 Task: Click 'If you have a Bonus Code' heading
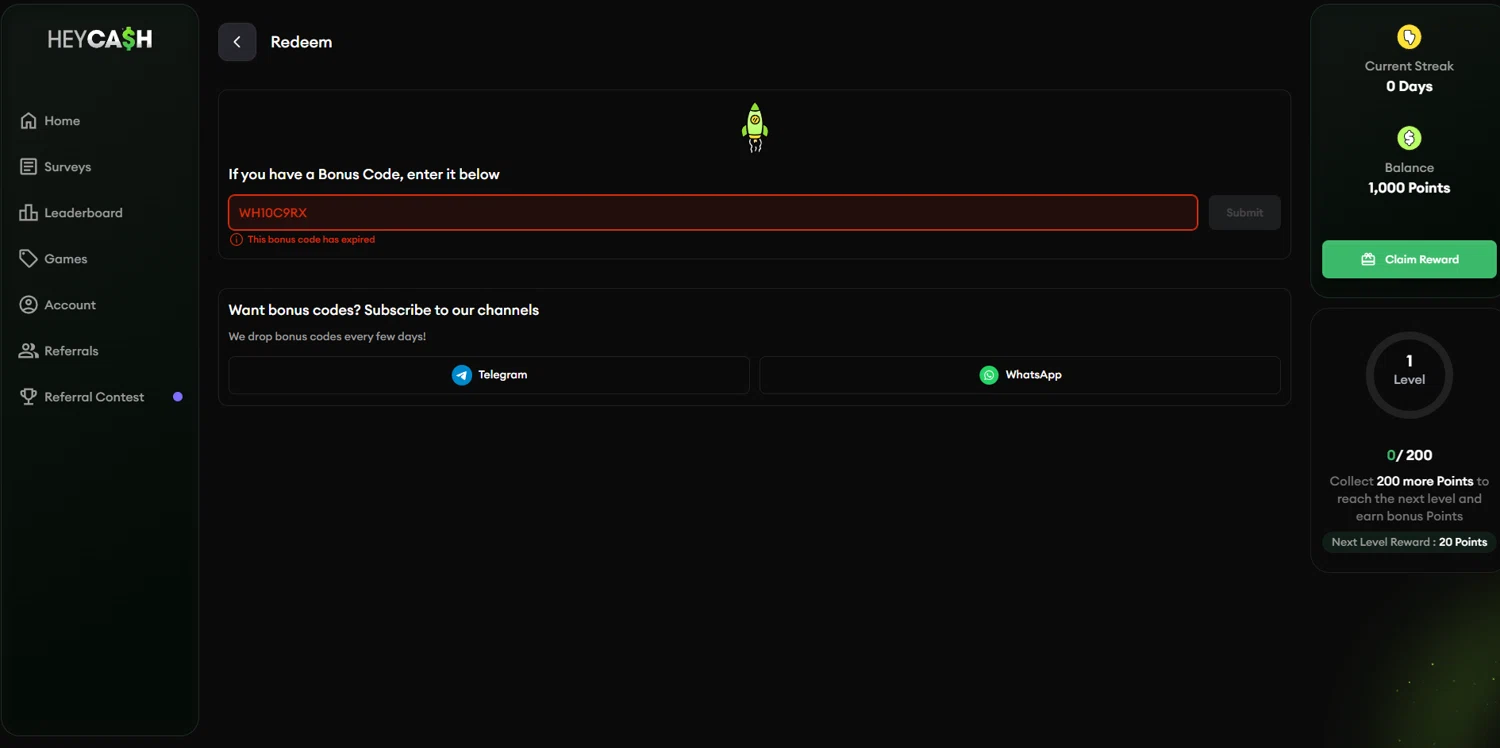point(364,174)
